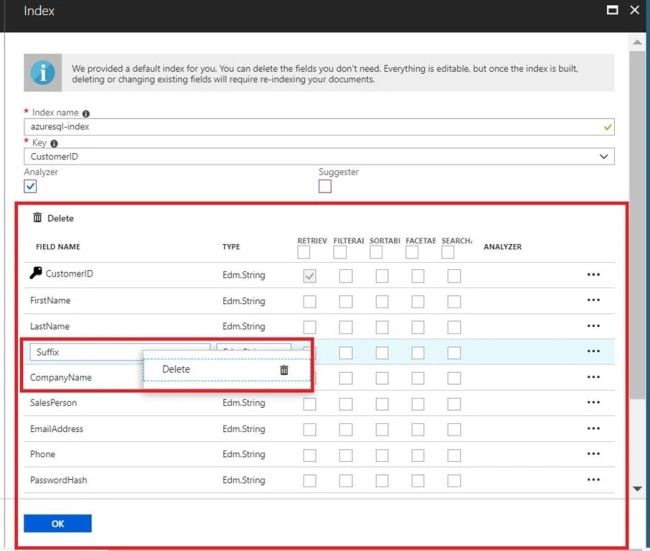Viewport: 650px width, 551px height.
Task: Click the OK button
Action: pos(58,523)
